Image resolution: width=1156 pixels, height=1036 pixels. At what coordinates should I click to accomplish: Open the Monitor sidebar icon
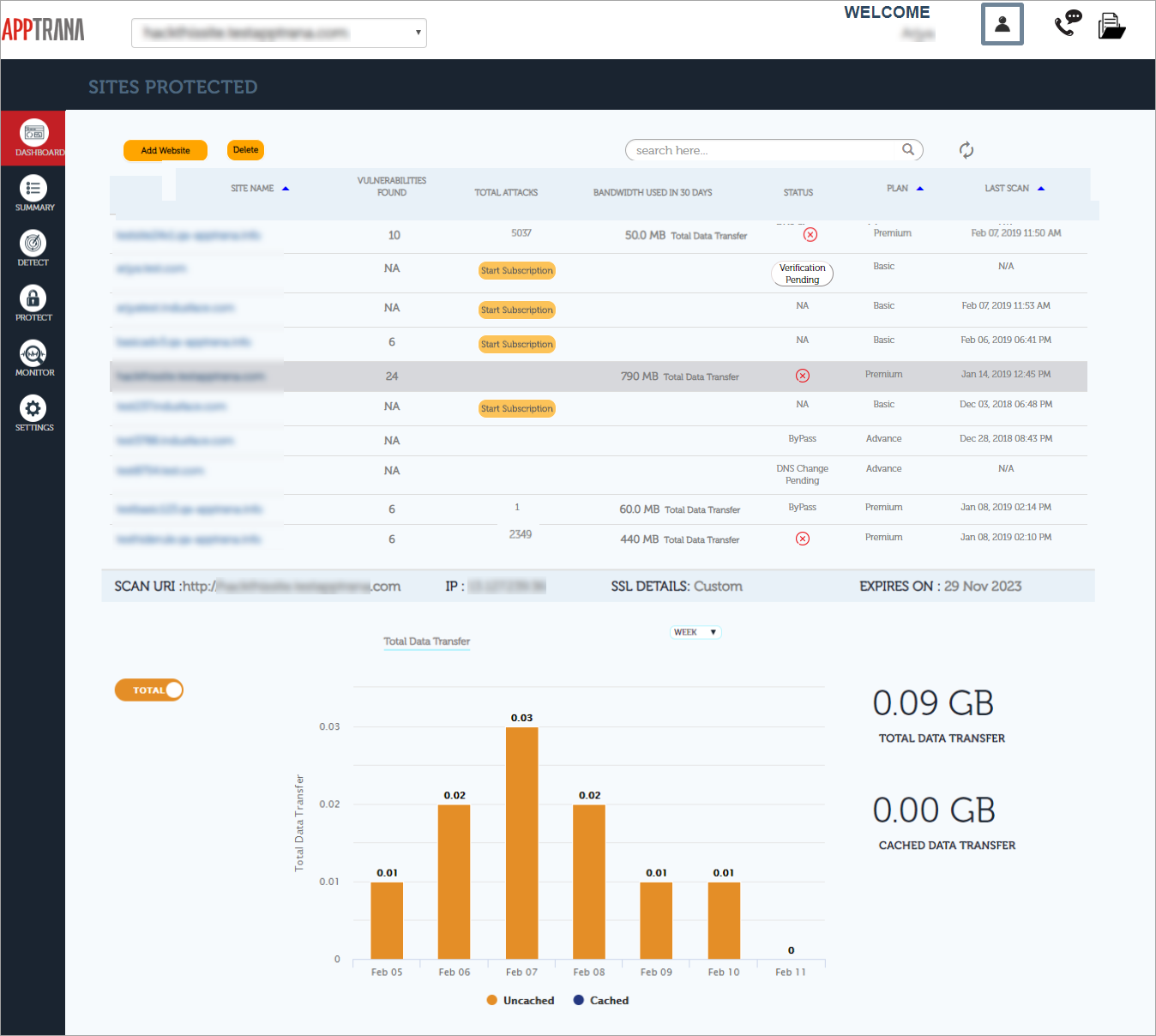(x=33, y=358)
